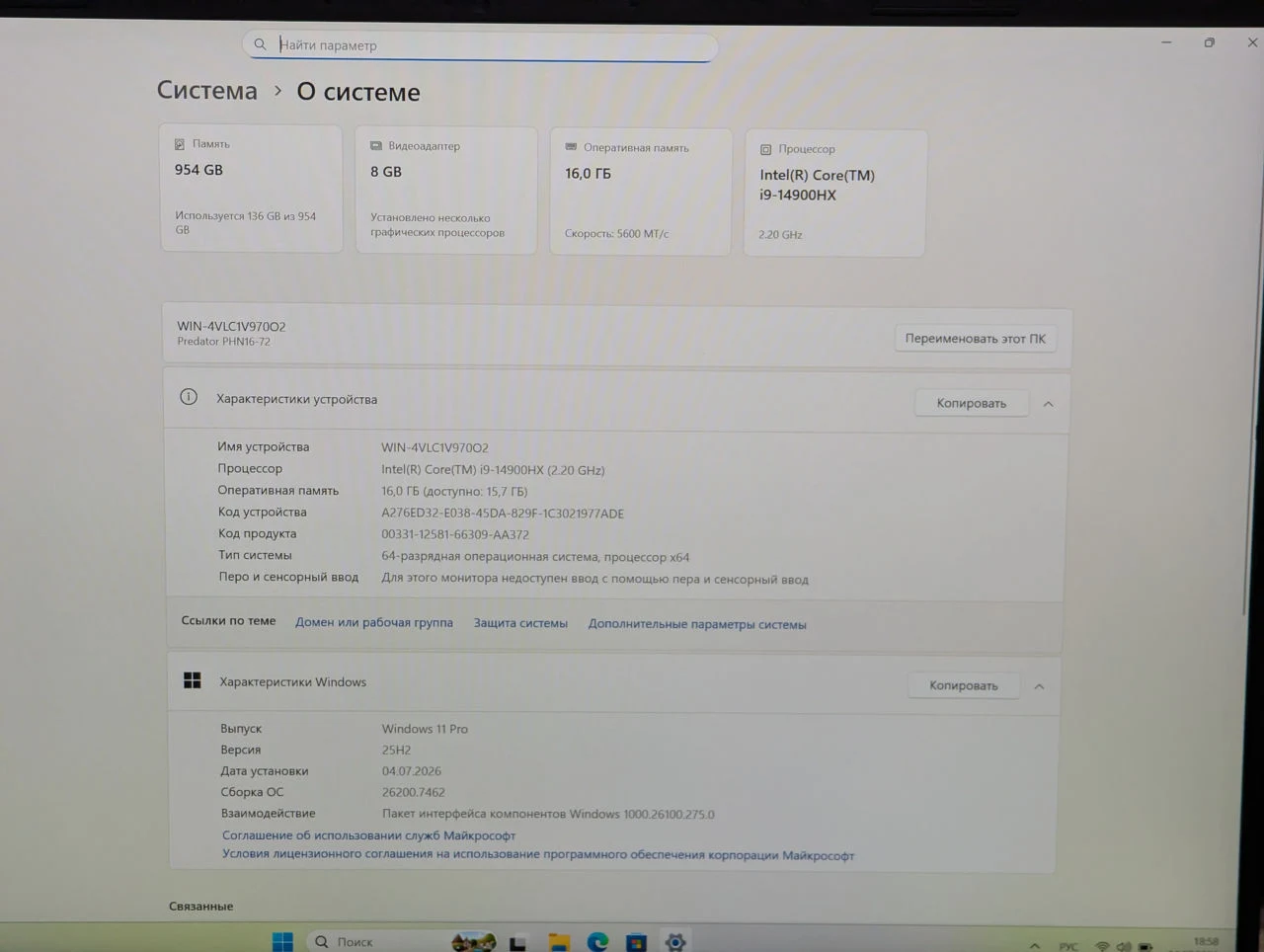
Task: Click the clock in the taskbar
Action: (x=1206, y=944)
